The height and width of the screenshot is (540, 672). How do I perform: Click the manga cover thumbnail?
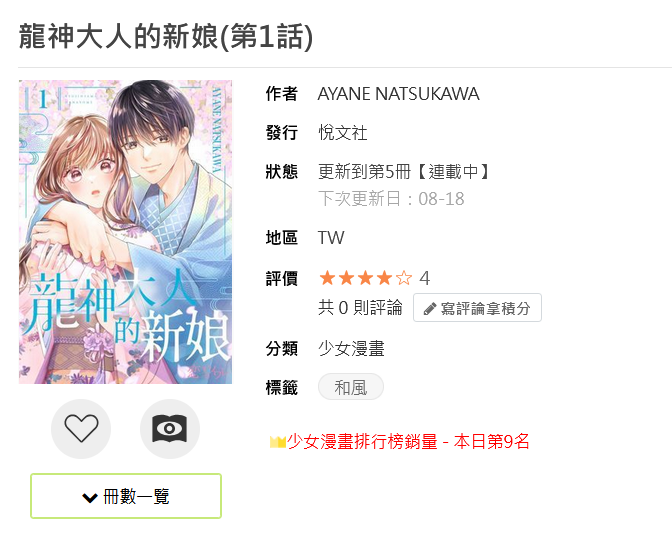pyautogui.click(x=126, y=232)
